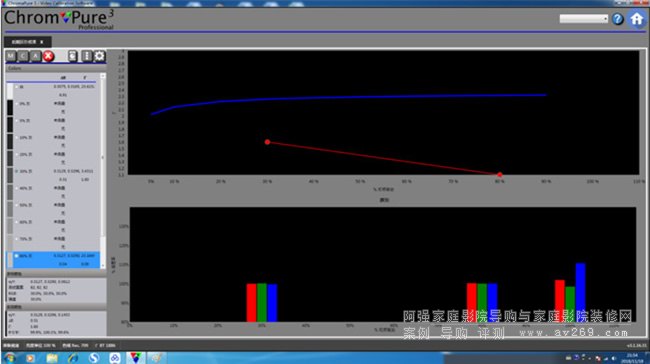The image size is (650, 364).
Task: Click the raw data report icon
Action: tap(73, 56)
